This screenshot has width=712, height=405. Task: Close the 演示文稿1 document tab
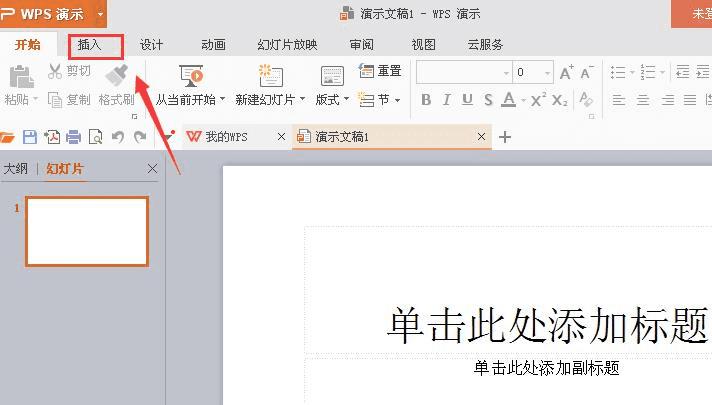click(x=481, y=137)
